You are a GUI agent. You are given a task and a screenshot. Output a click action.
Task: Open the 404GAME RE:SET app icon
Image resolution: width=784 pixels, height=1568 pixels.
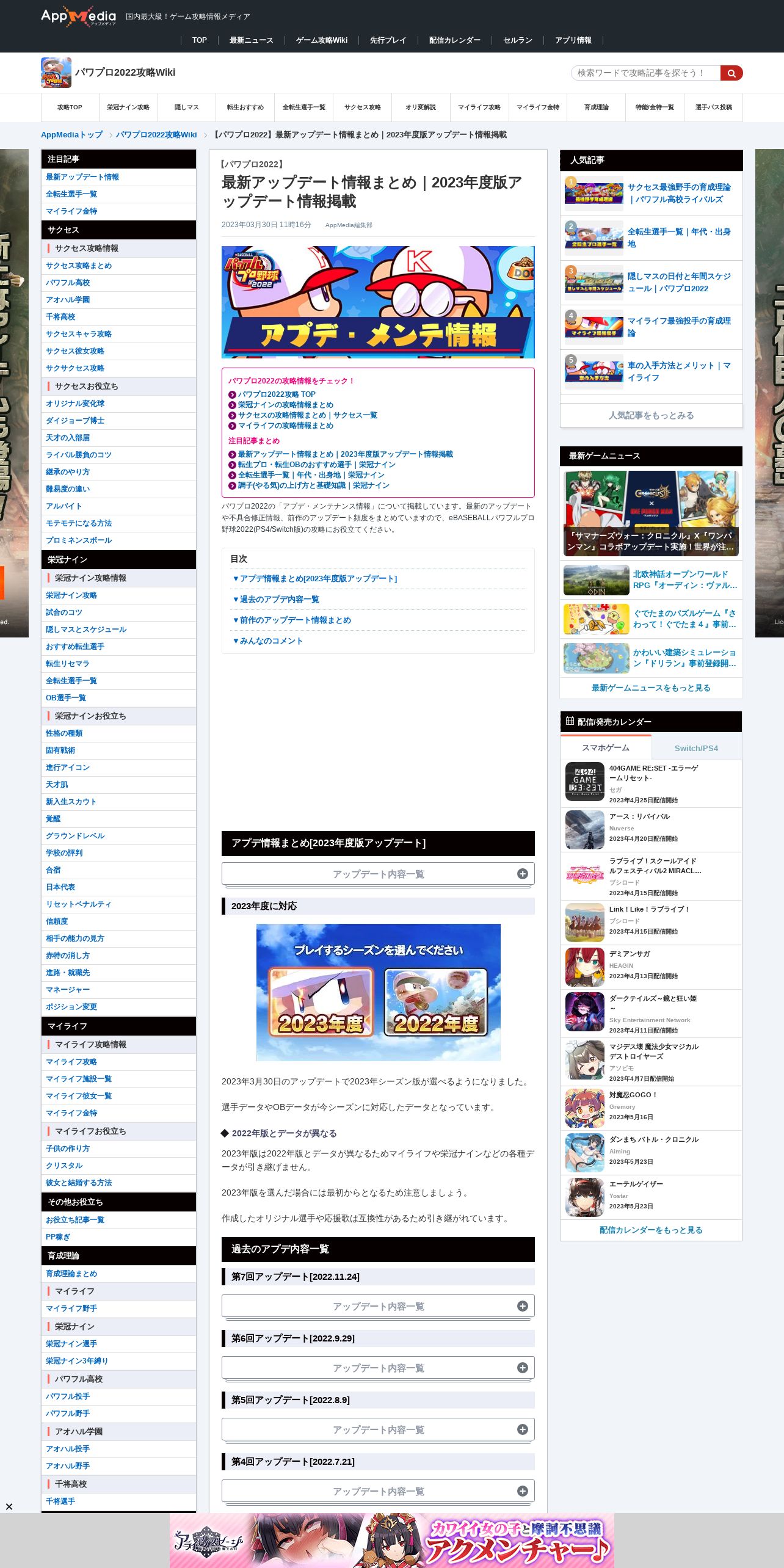pyautogui.click(x=585, y=782)
